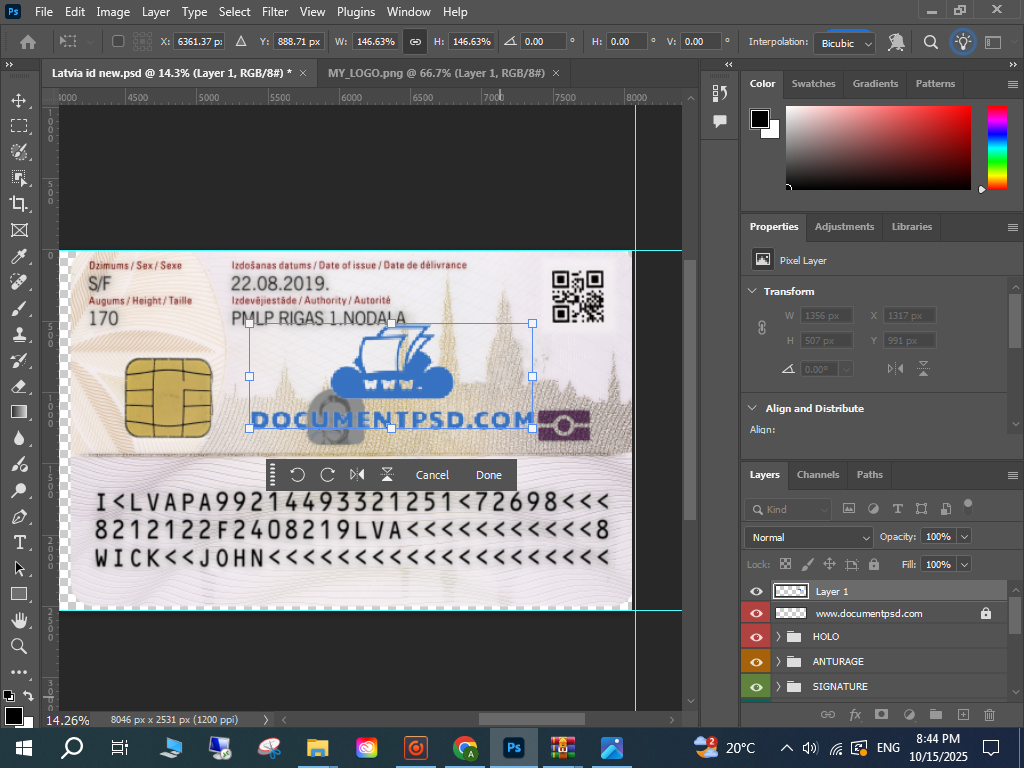Expand the SIGNATURE layer group
Screen dimensions: 1024x768
click(779, 687)
